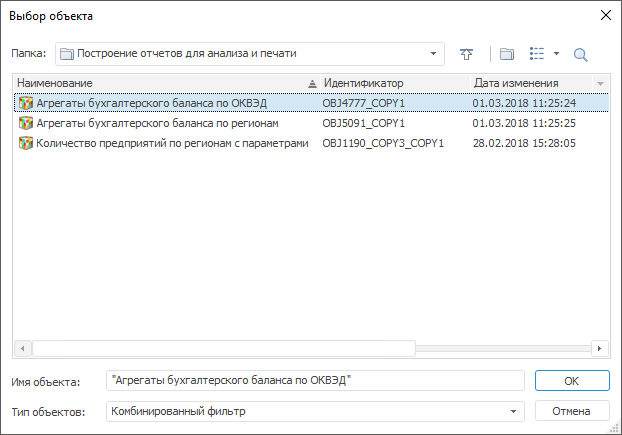Open the Папка folder dropdown
This screenshot has width=622, height=435.
point(434,54)
